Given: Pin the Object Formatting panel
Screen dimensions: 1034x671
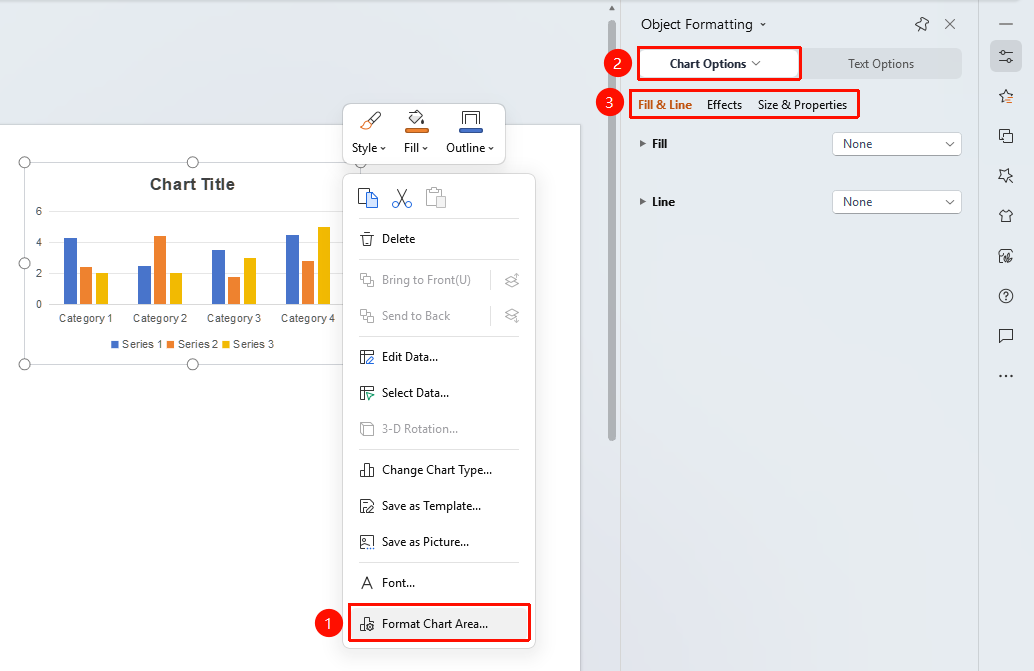Looking at the screenshot, I should pos(922,24).
